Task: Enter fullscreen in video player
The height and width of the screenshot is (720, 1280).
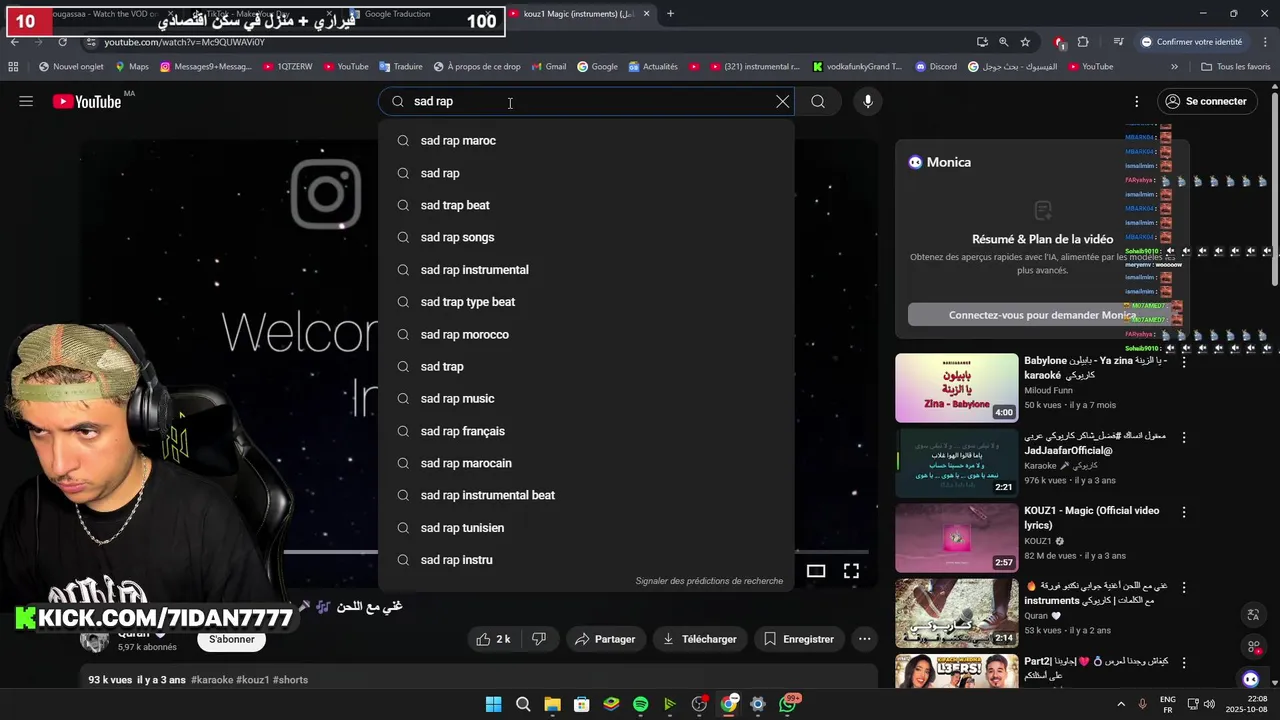Action: point(851,571)
